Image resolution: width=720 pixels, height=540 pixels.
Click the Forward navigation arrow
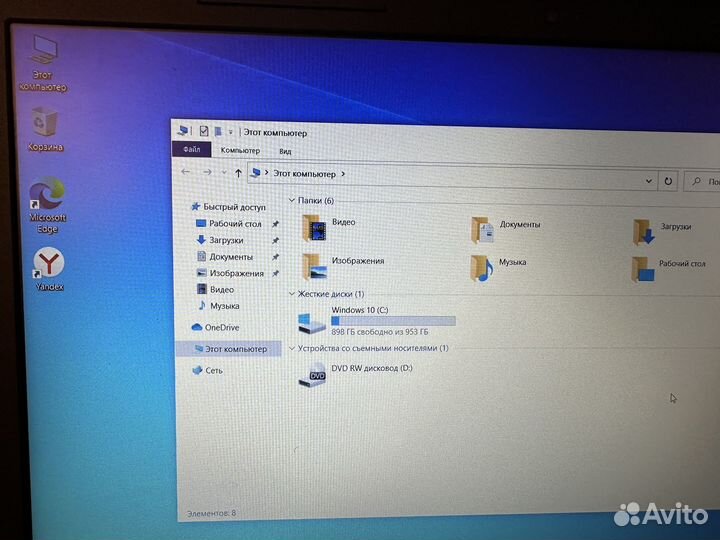[208, 172]
